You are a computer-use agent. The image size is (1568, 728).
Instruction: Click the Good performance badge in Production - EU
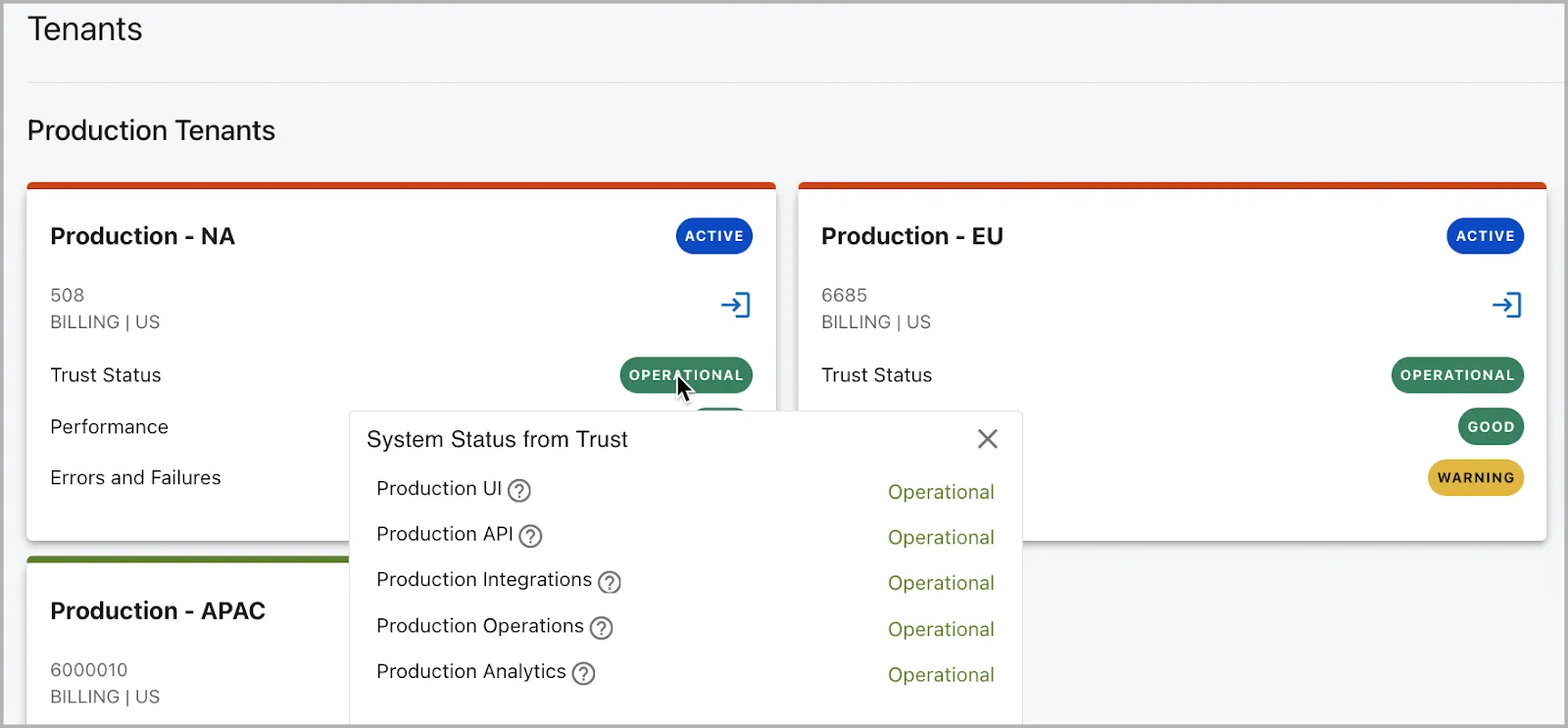point(1491,426)
